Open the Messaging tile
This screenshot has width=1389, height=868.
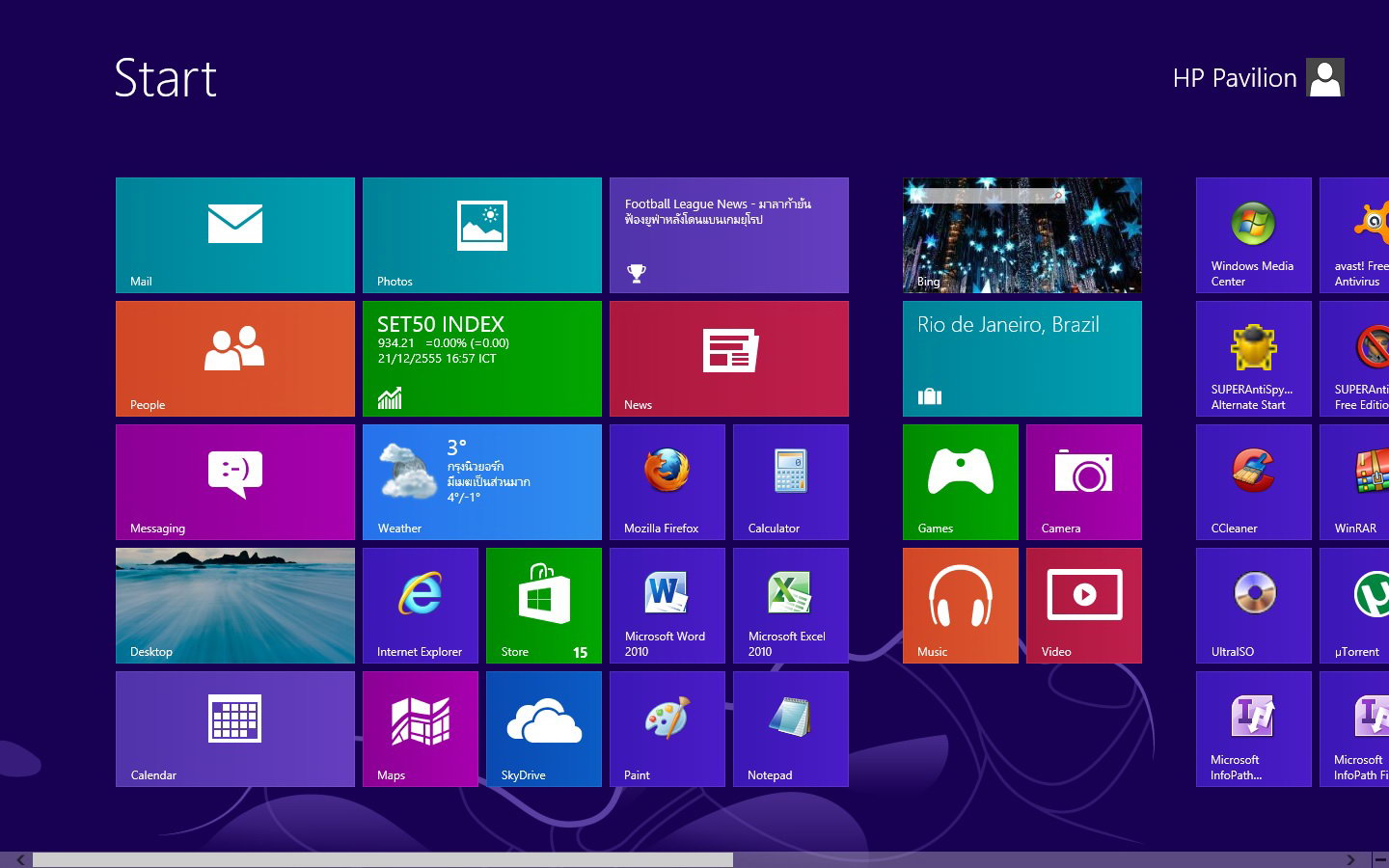coord(235,482)
